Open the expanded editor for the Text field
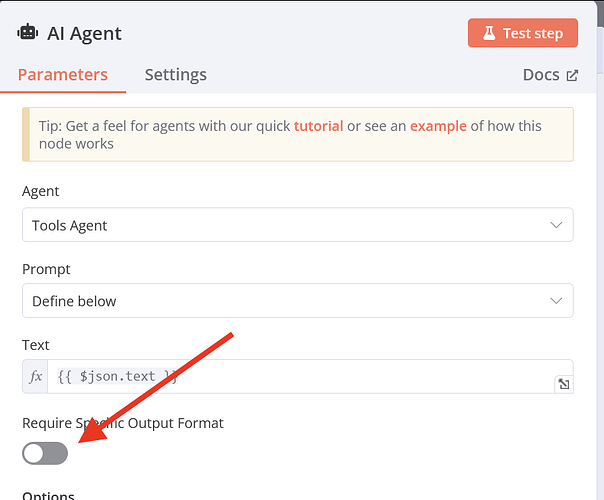The image size is (604, 500). coord(564,384)
